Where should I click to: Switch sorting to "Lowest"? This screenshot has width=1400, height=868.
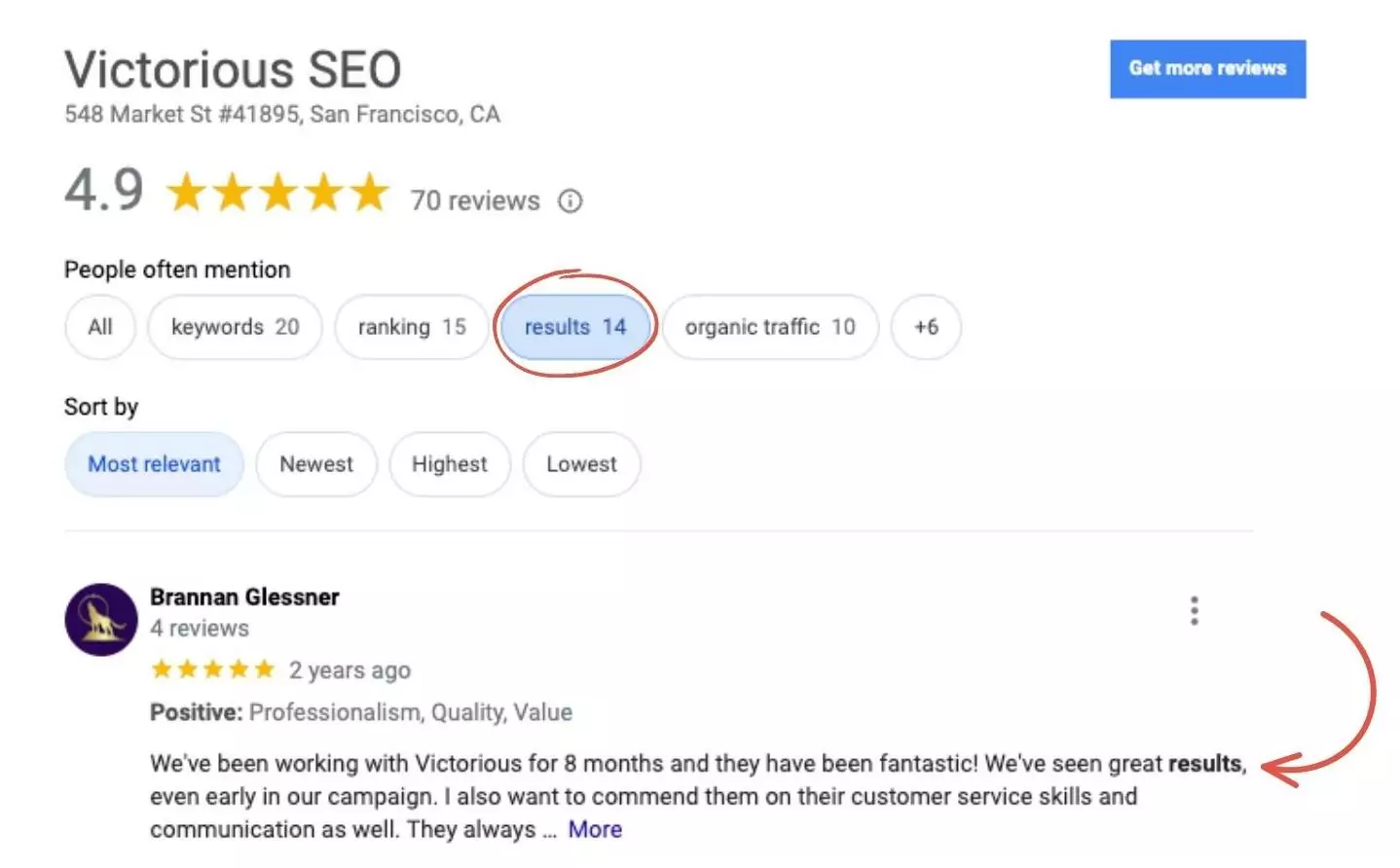tap(581, 464)
